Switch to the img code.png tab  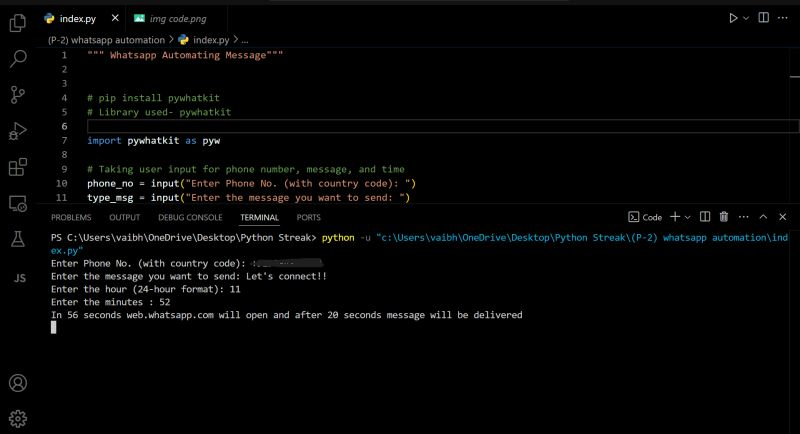178,19
